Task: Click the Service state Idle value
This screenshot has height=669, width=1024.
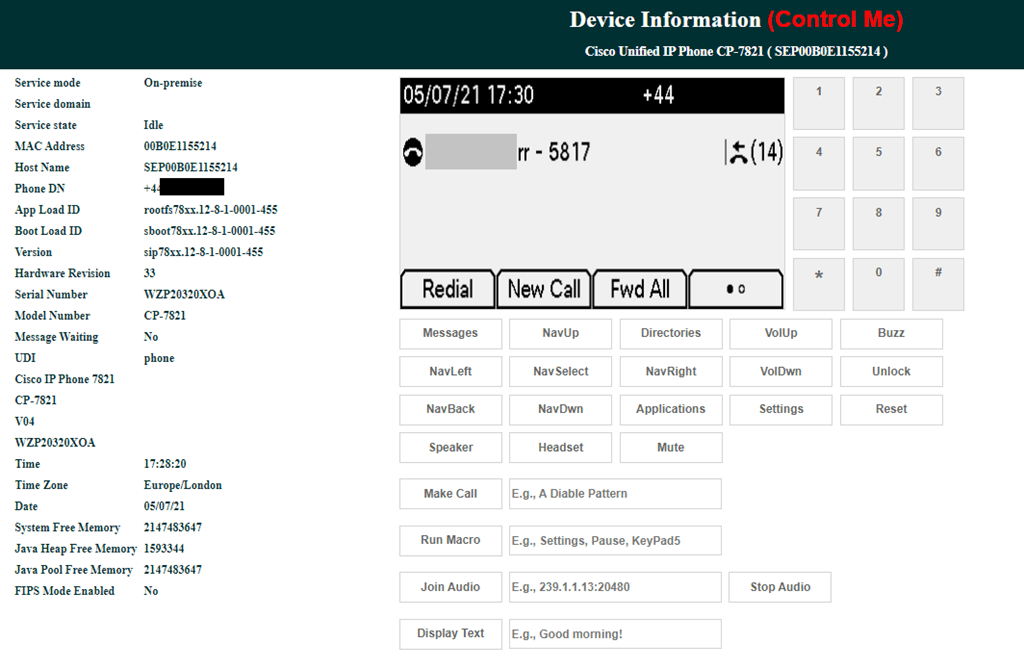Action: (x=153, y=125)
